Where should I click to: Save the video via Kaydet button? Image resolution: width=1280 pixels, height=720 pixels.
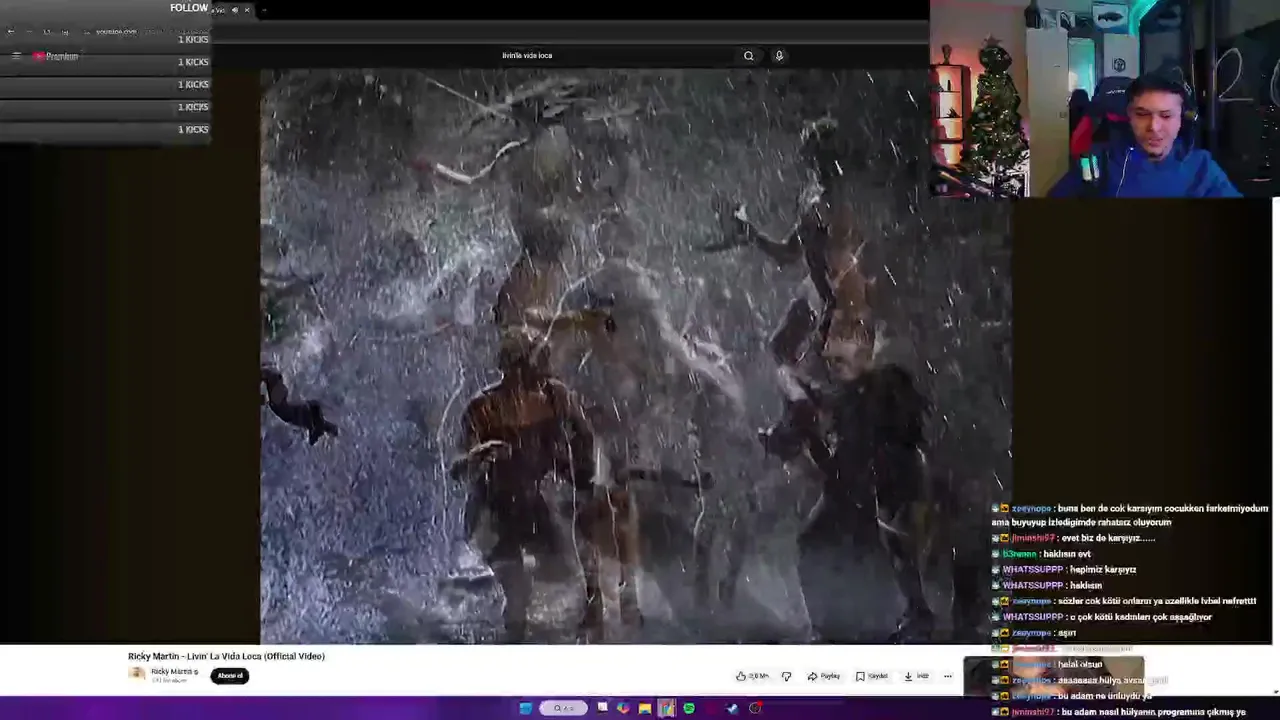[871, 676]
